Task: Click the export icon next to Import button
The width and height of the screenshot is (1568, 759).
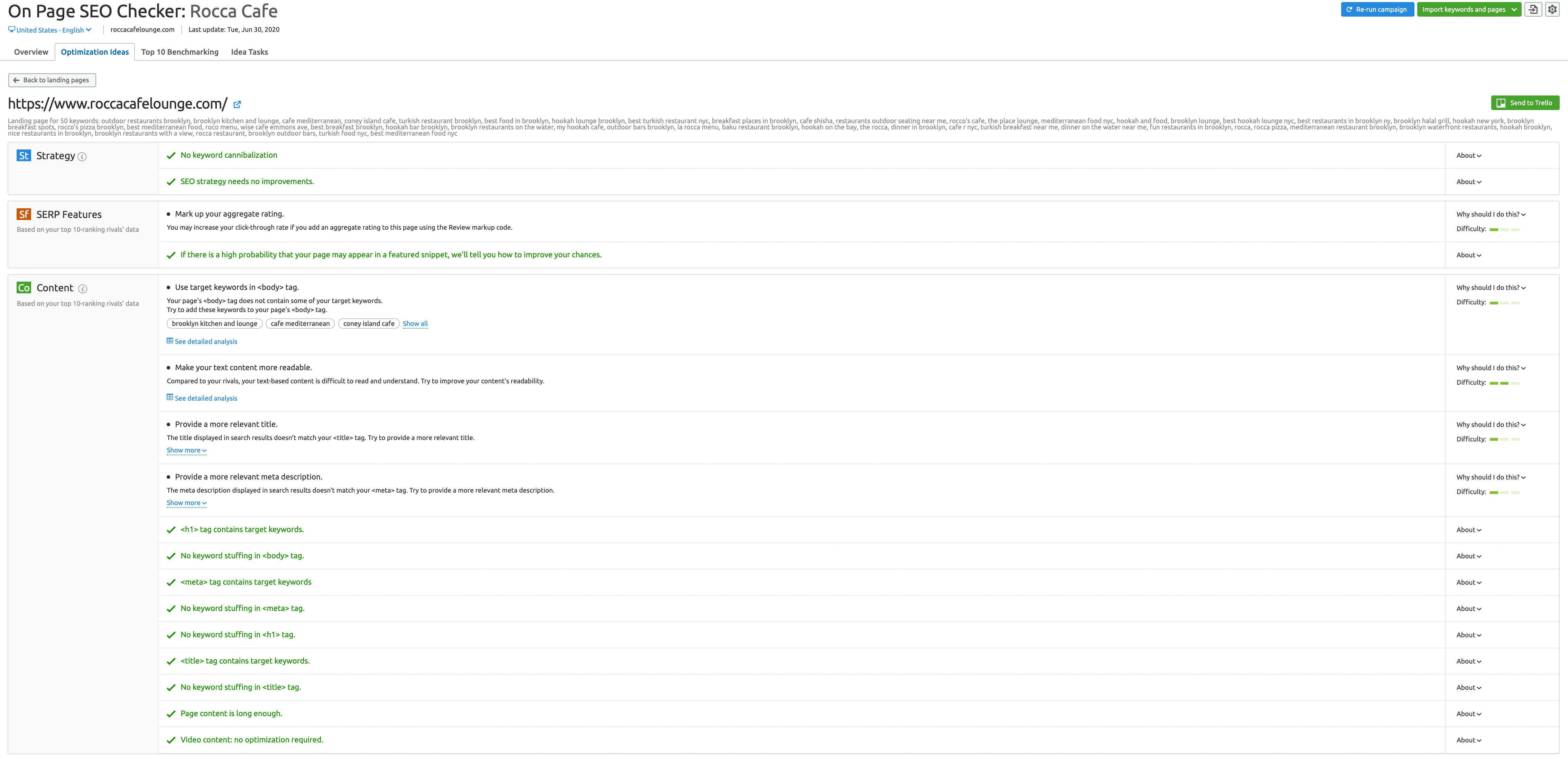Action: [x=1533, y=9]
